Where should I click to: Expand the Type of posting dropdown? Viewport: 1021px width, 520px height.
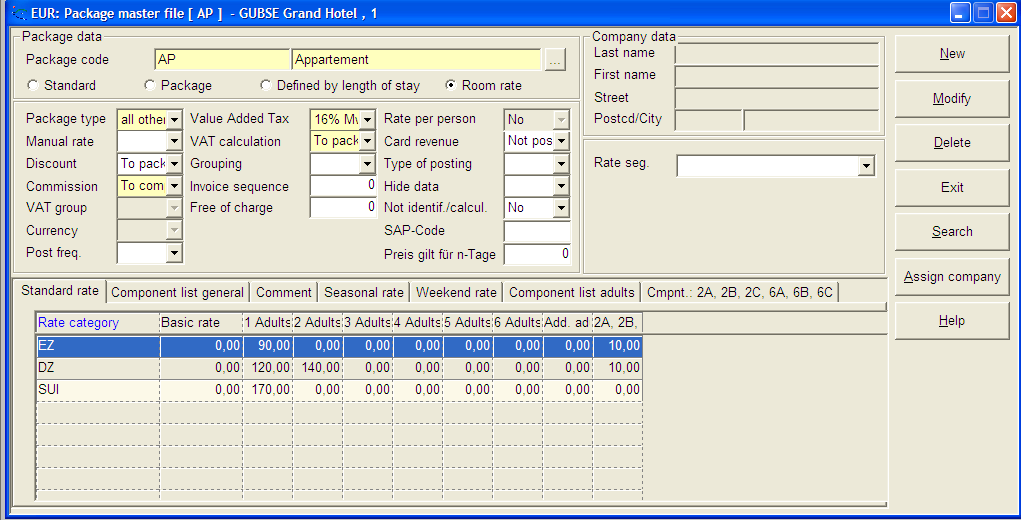point(561,164)
